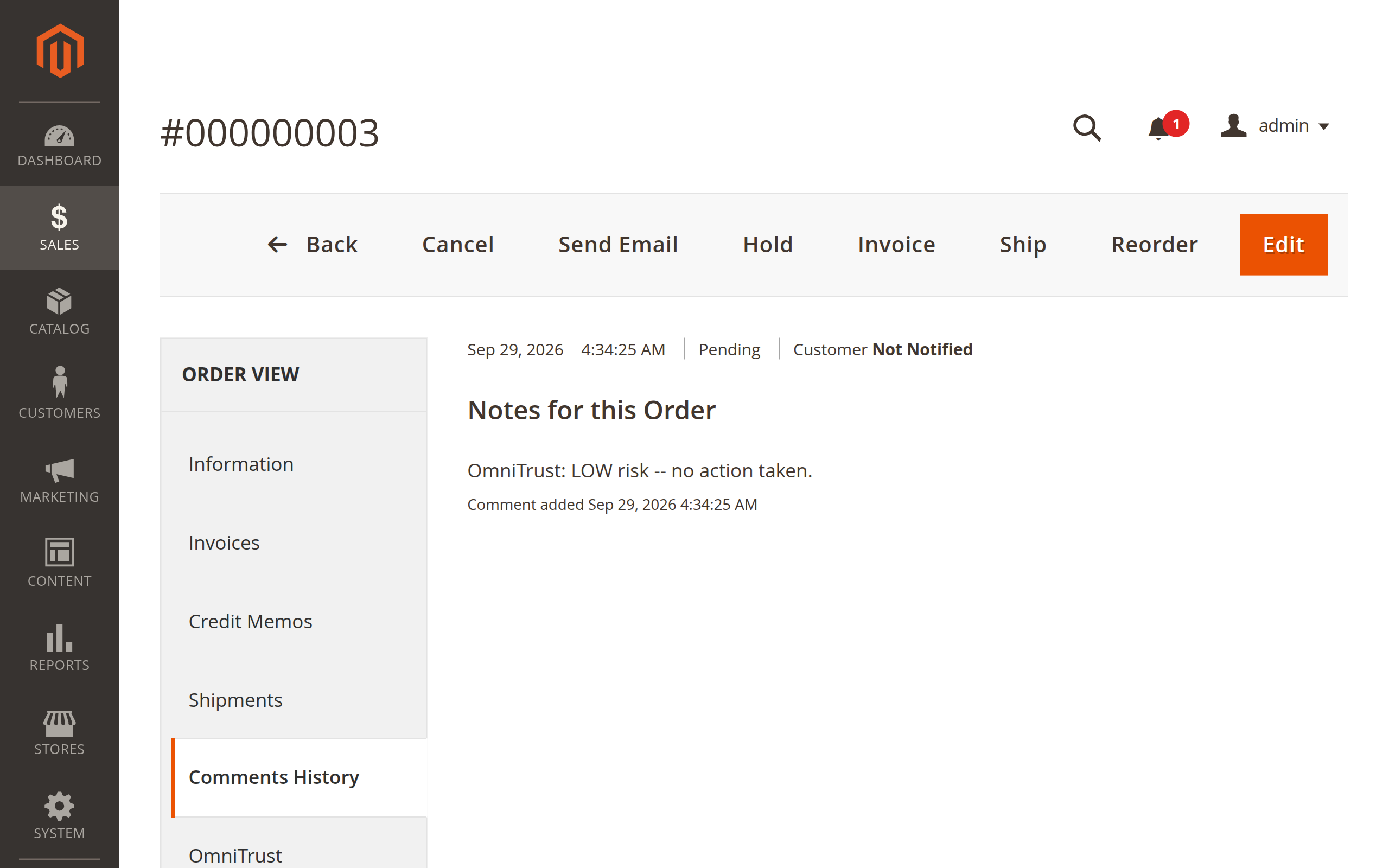The image size is (1389, 868).
Task: Put the order on Hold
Action: (x=767, y=245)
